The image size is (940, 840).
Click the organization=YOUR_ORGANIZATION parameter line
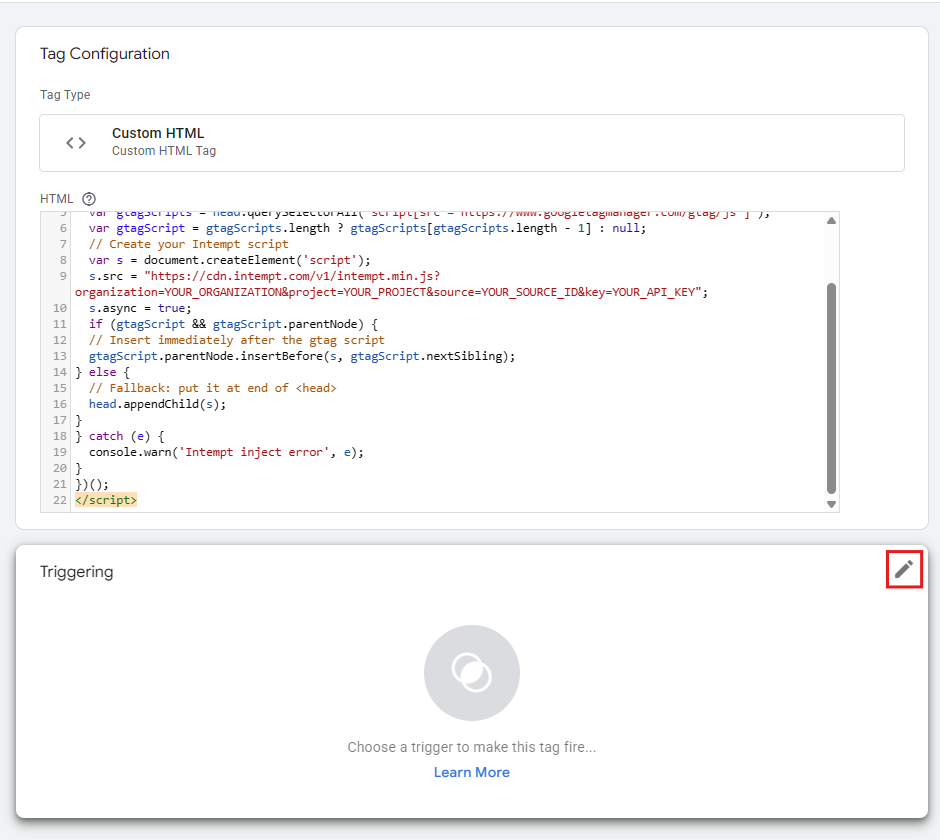(x=391, y=292)
